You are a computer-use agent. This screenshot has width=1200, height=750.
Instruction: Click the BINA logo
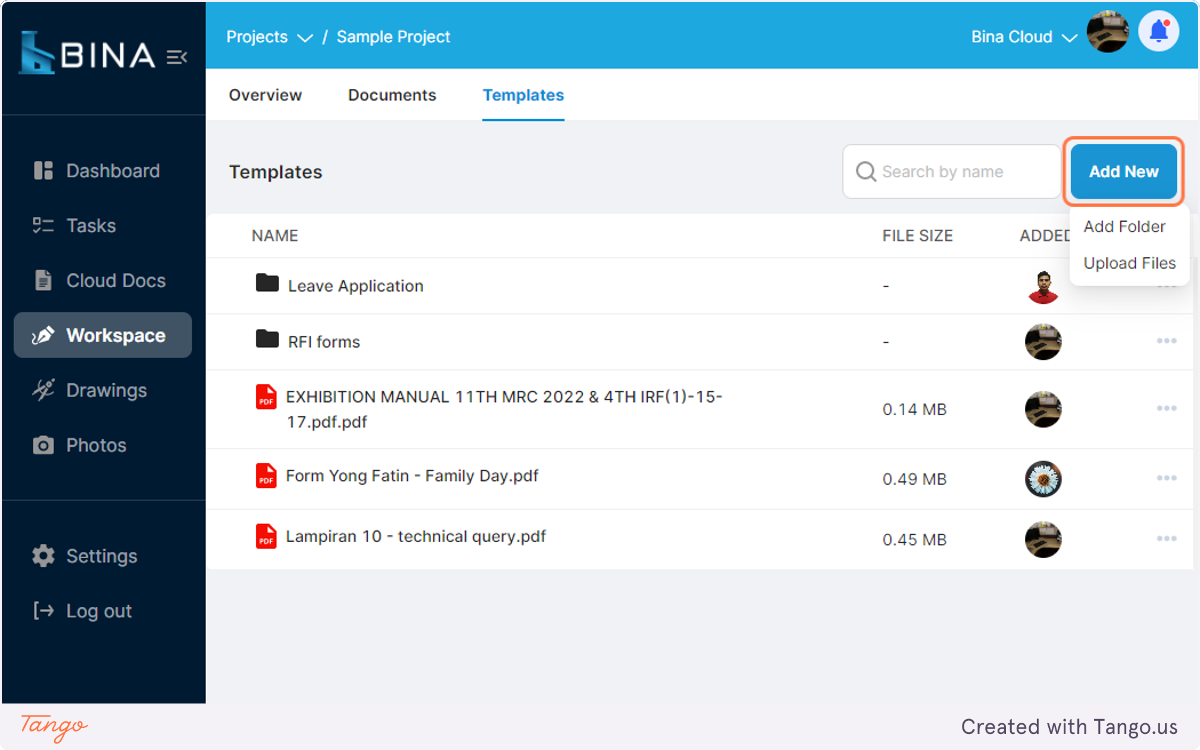87,54
